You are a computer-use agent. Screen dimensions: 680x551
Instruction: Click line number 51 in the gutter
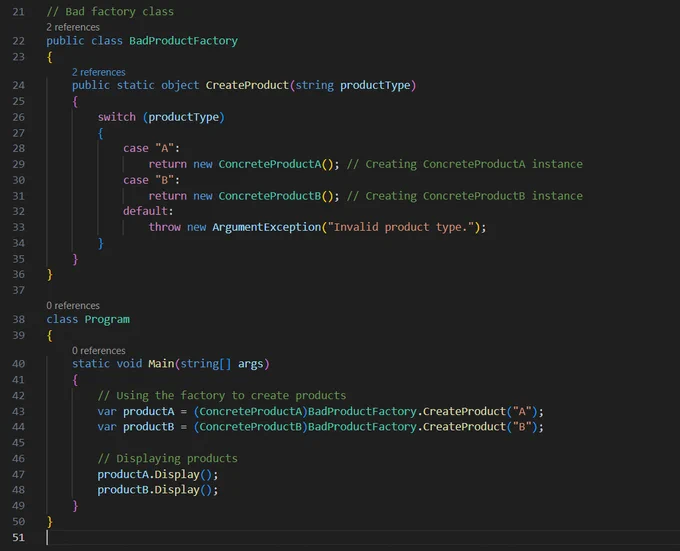[x=19, y=538]
